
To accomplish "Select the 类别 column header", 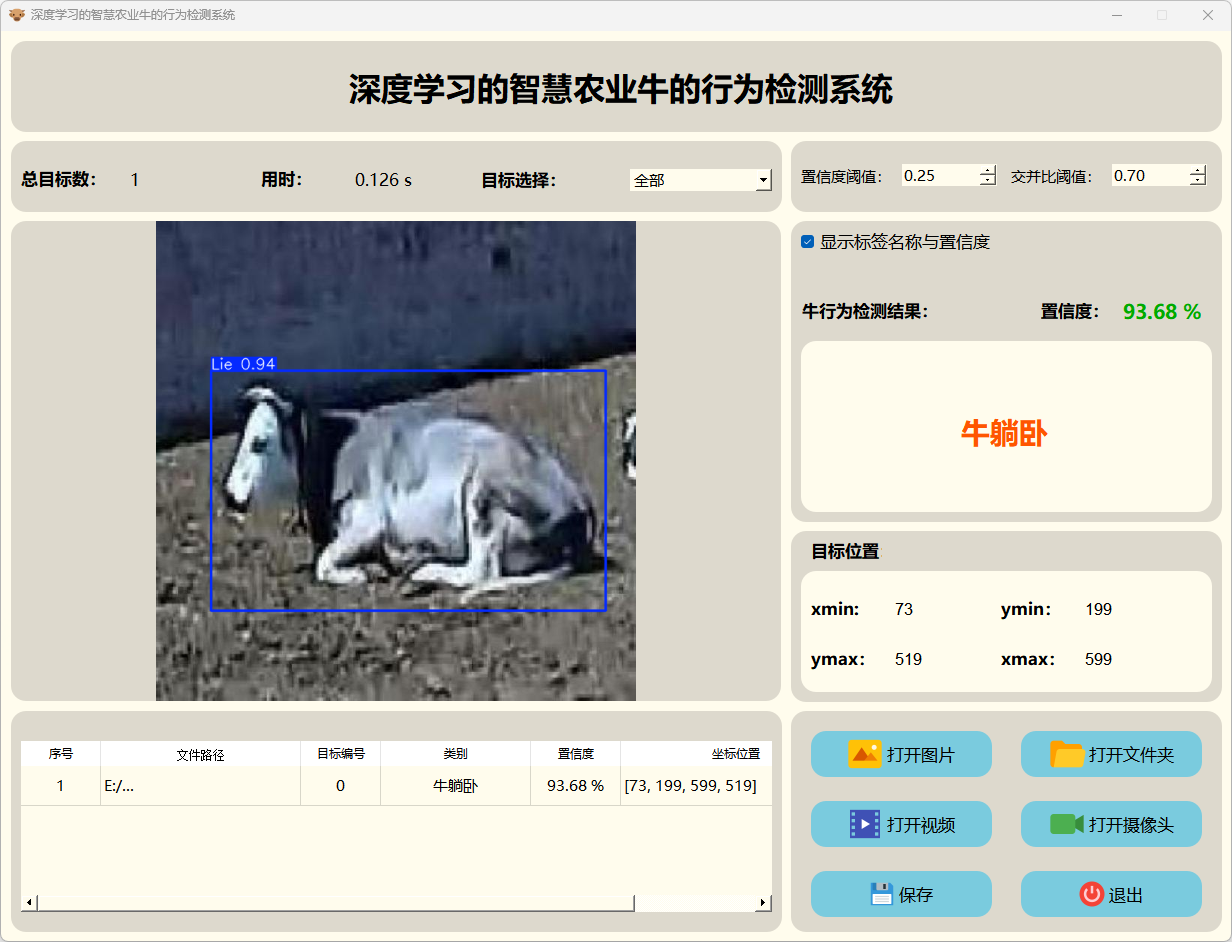I will [x=456, y=754].
